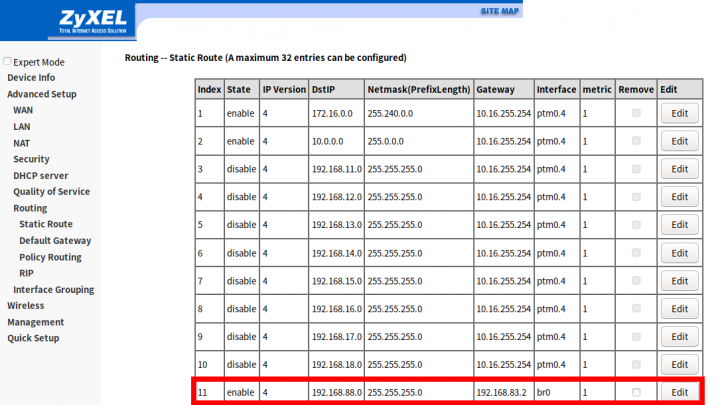Open Management menu
The height and width of the screenshot is (405, 720).
click(x=35, y=322)
